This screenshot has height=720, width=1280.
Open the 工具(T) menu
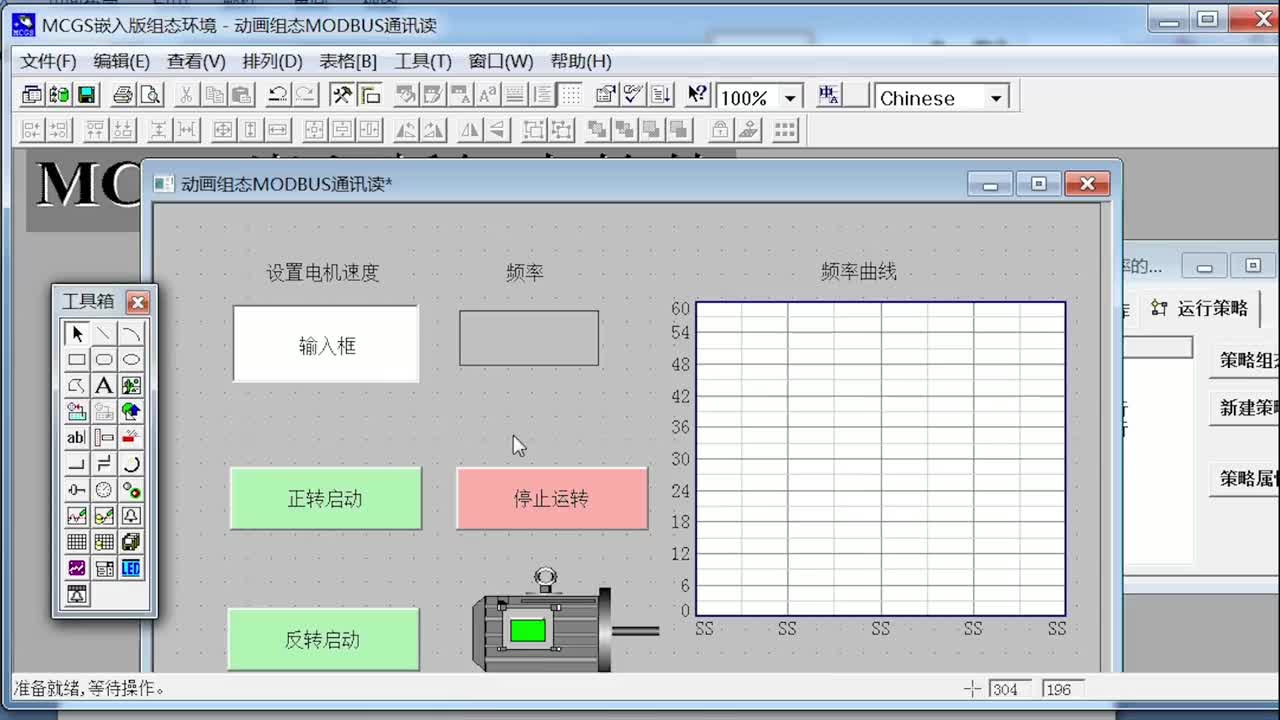coord(423,61)
